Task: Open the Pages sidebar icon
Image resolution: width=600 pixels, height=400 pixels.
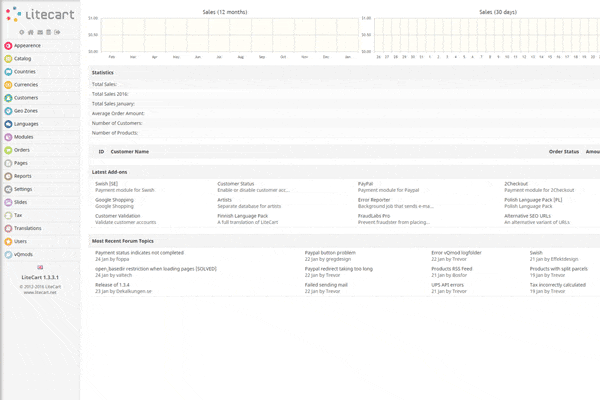Action: click(x=8, y=163)
